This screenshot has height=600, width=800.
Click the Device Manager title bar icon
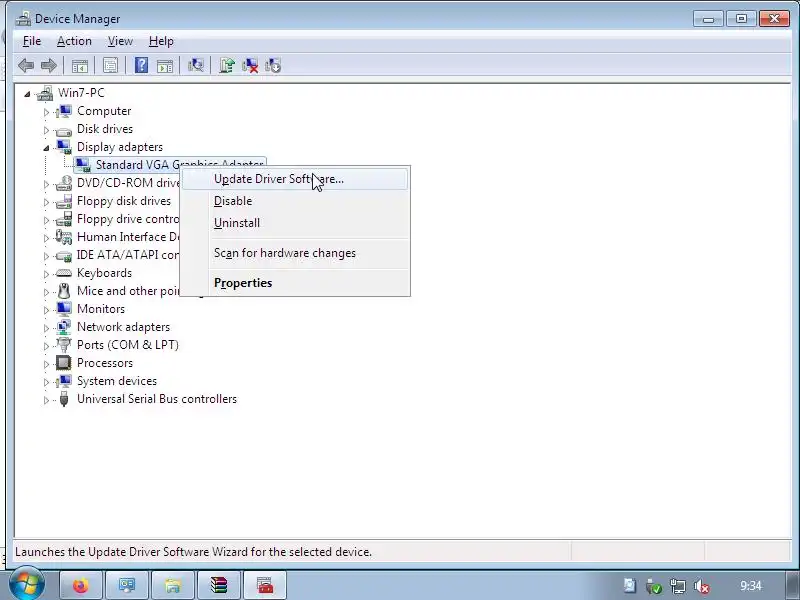tap(23, 19)
